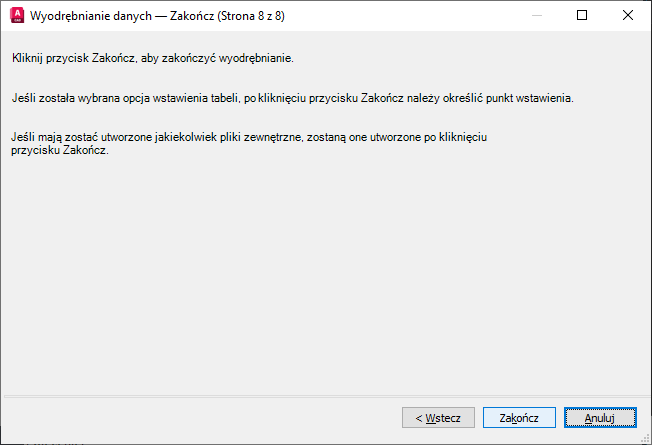Go back using the Wstecz button
This screenshot has width=652, height=445.
point(437,417)
